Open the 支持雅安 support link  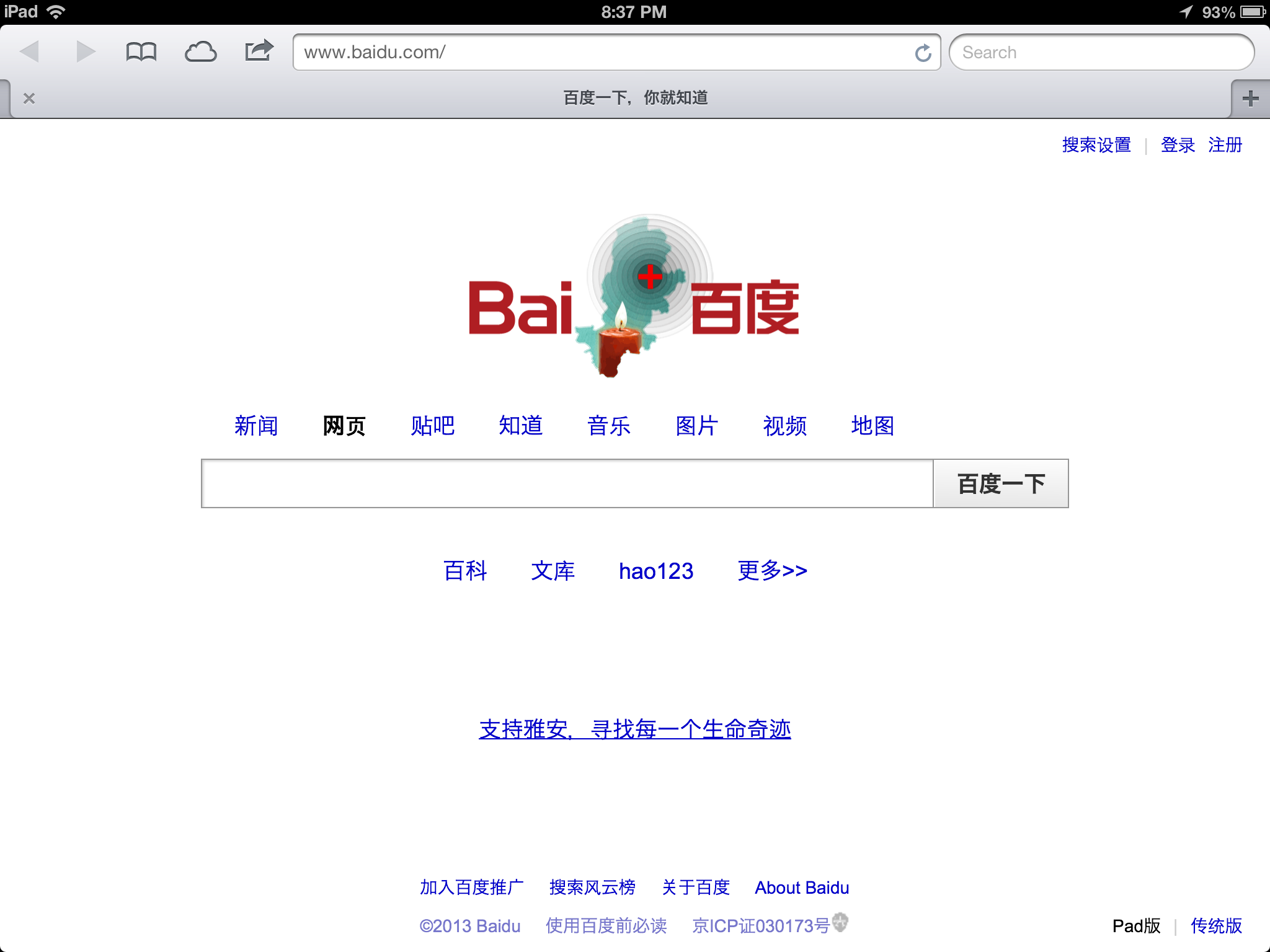point(634,729)
